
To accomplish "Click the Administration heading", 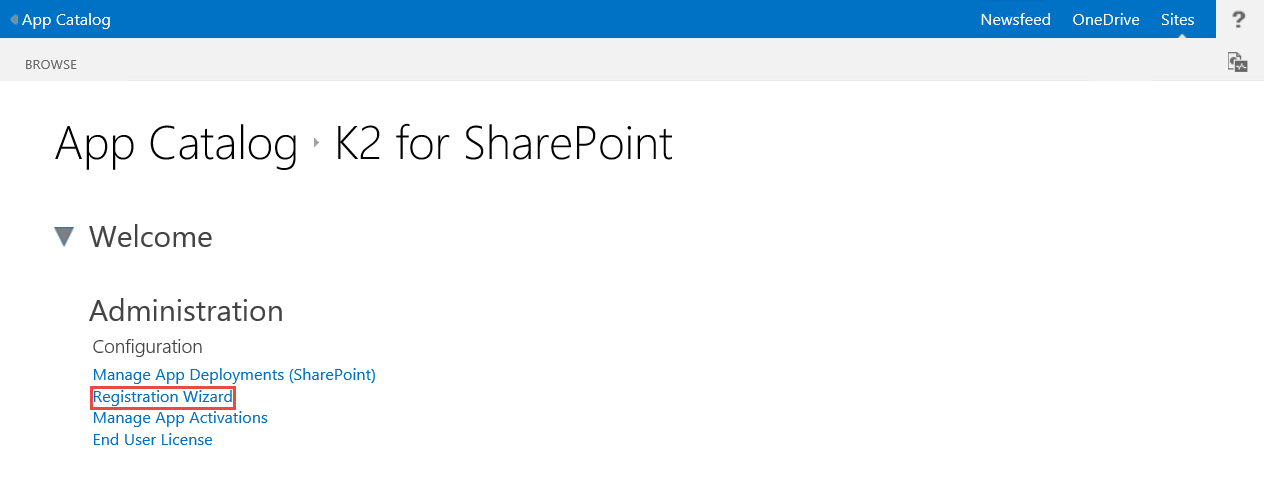I will (186, 311).
